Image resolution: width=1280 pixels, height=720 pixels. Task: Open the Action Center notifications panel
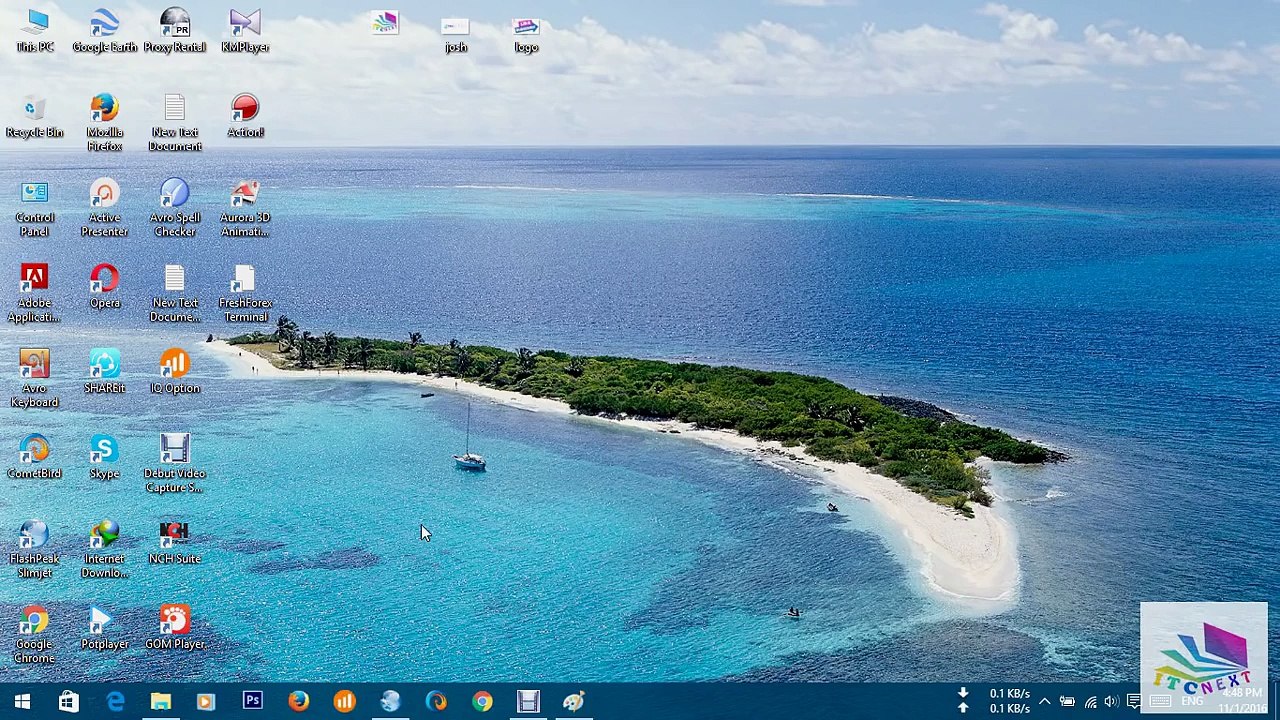pyautogui.click(x=1134, y=702)
